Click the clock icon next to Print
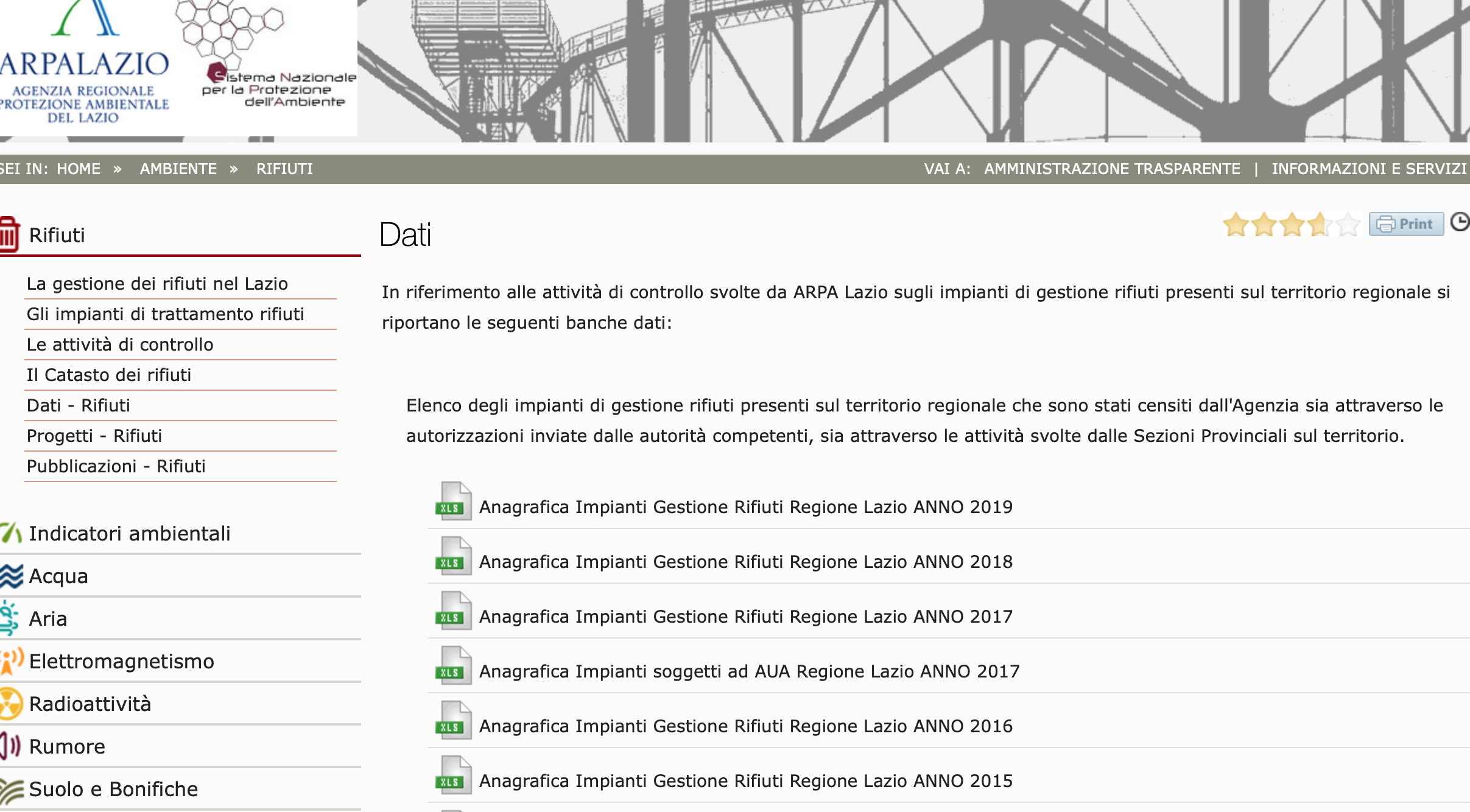1470x812 pixels. click(1460, 222)
